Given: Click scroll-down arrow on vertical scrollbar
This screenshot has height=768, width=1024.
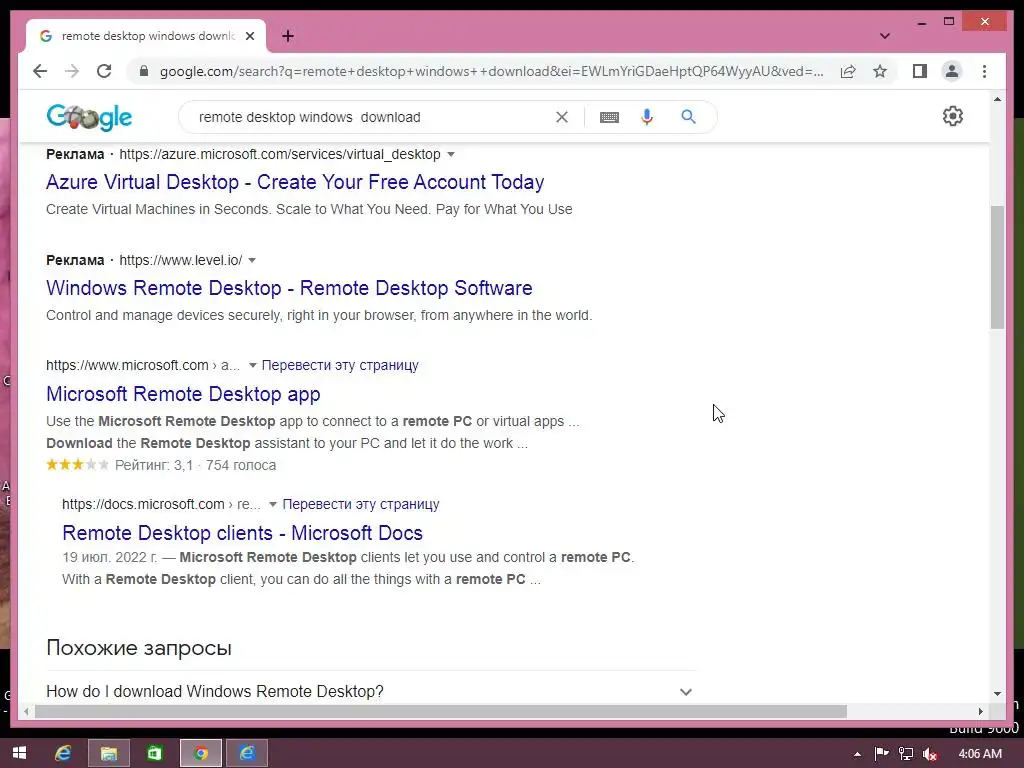Looking at the screenshot, I should tap(997, 694).
